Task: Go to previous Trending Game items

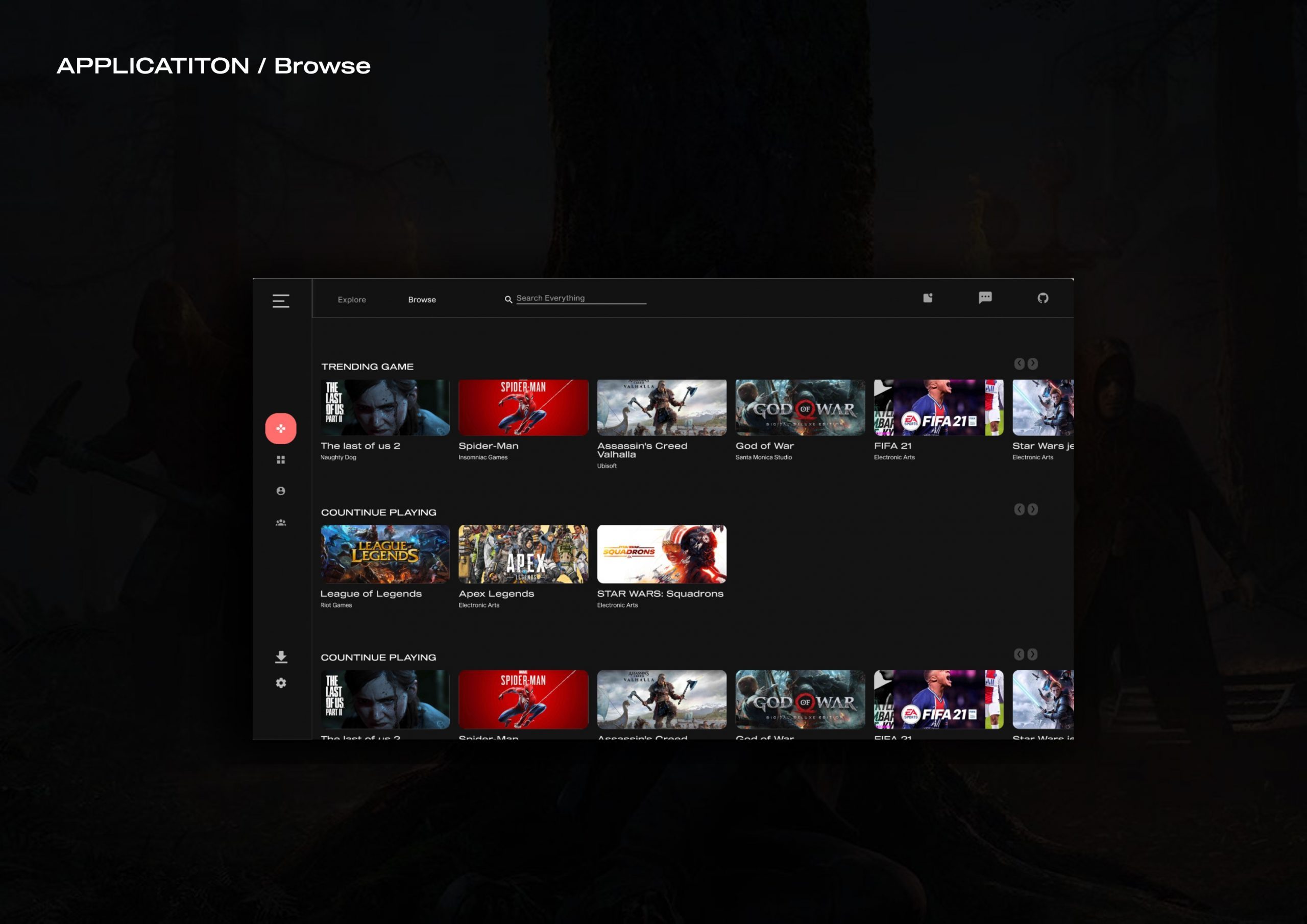Action: (1019, 363)
